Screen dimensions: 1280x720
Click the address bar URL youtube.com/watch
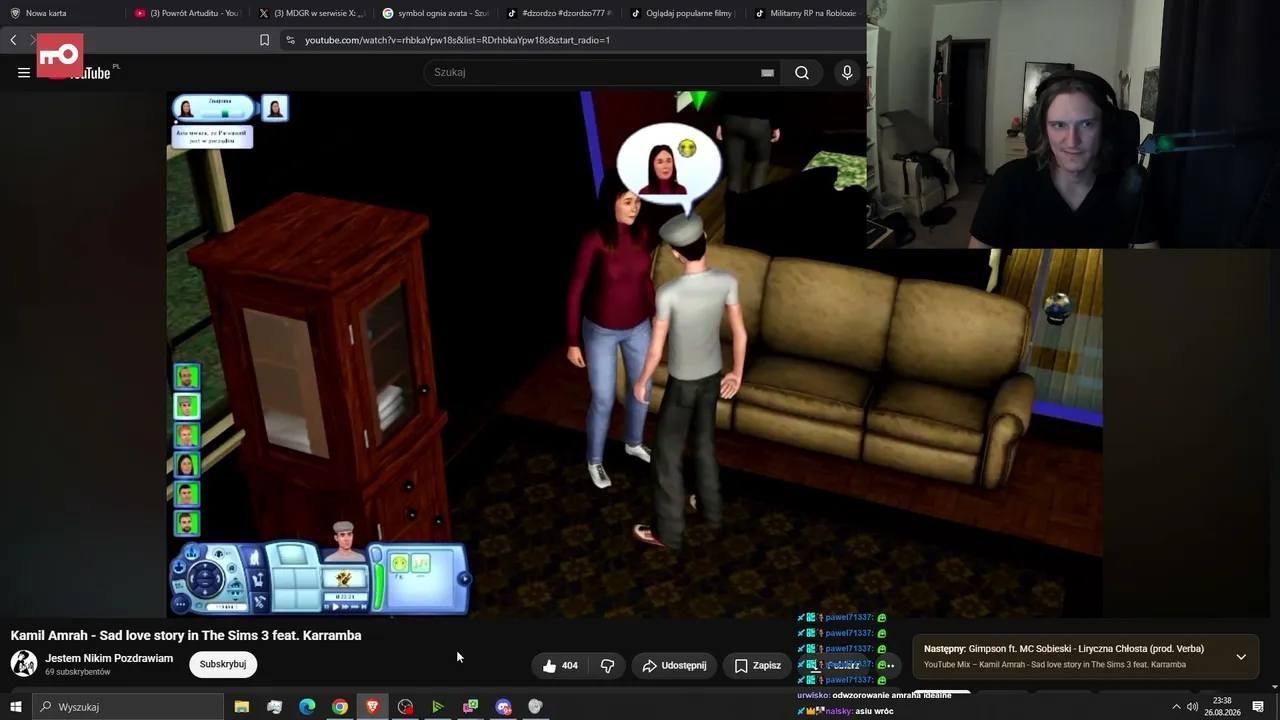tap(457, 40)
